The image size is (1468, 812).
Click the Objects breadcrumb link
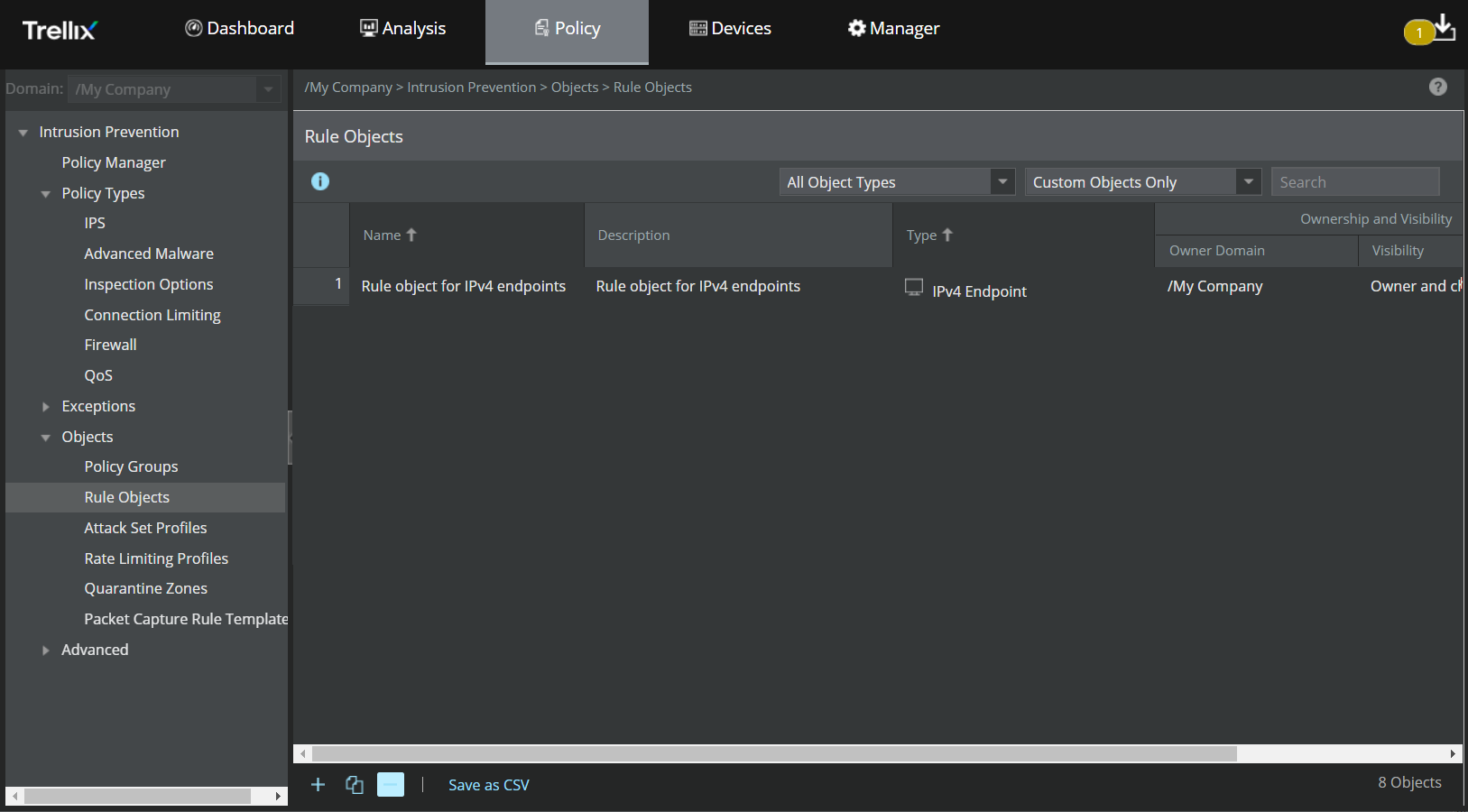pos(575,87)
